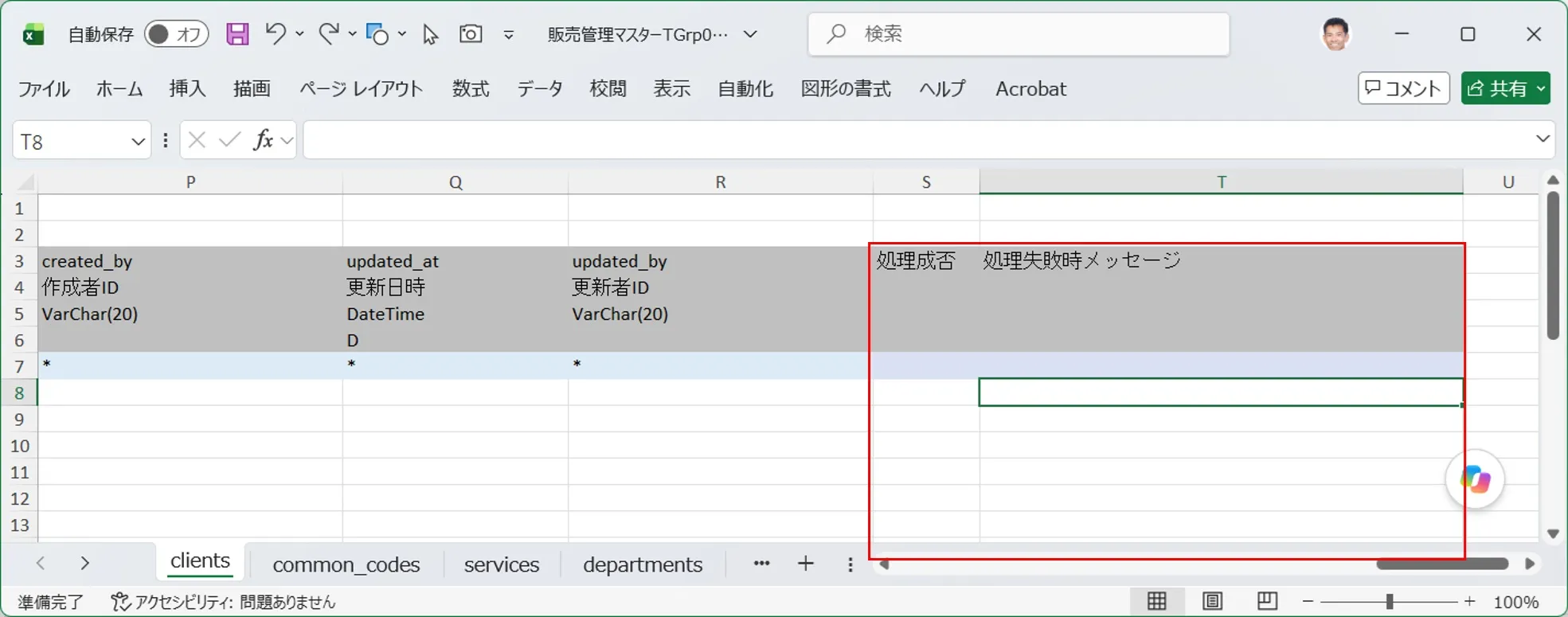Click cell containing 処理成否

926,260
